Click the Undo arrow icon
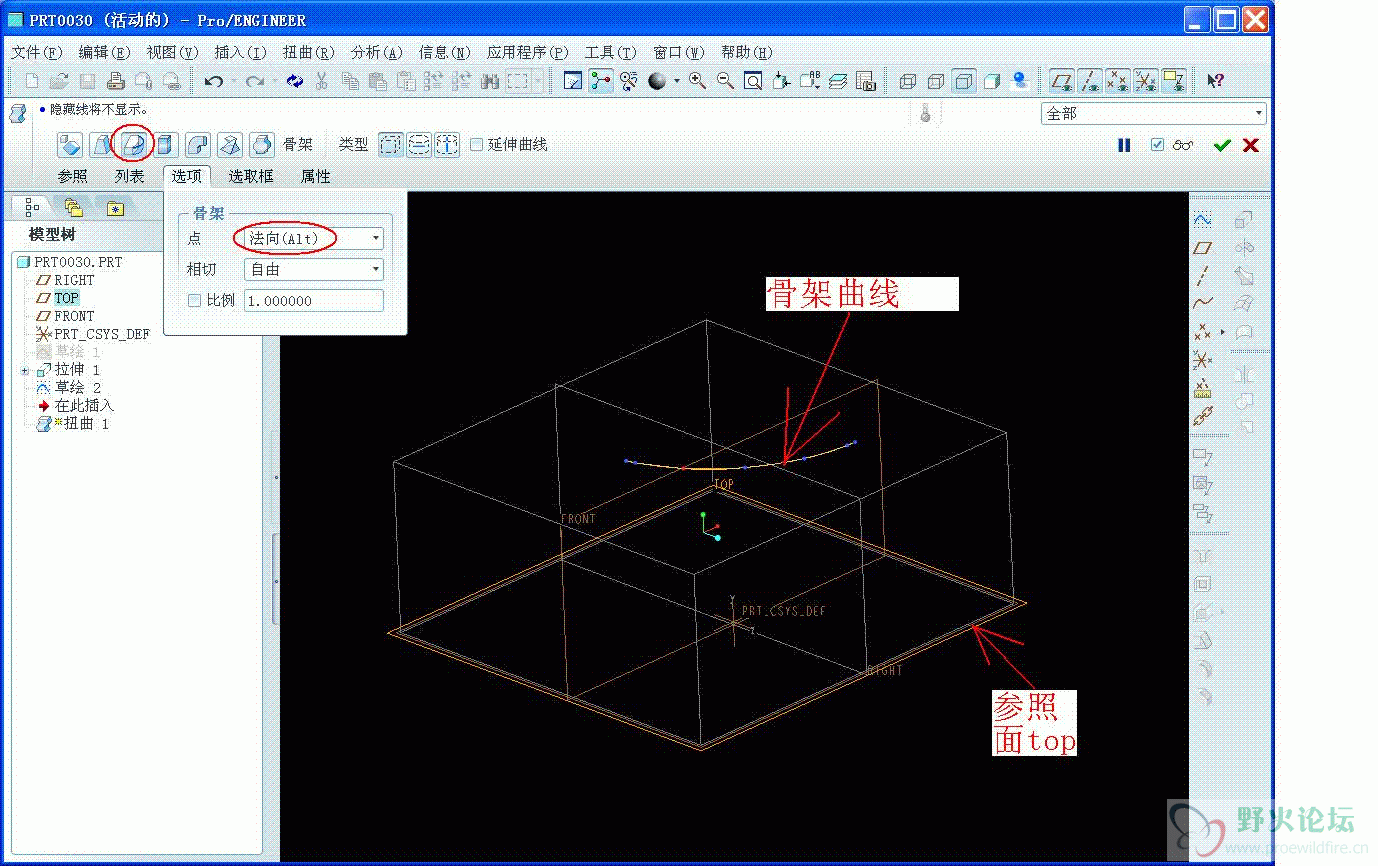 click(212, 81)
